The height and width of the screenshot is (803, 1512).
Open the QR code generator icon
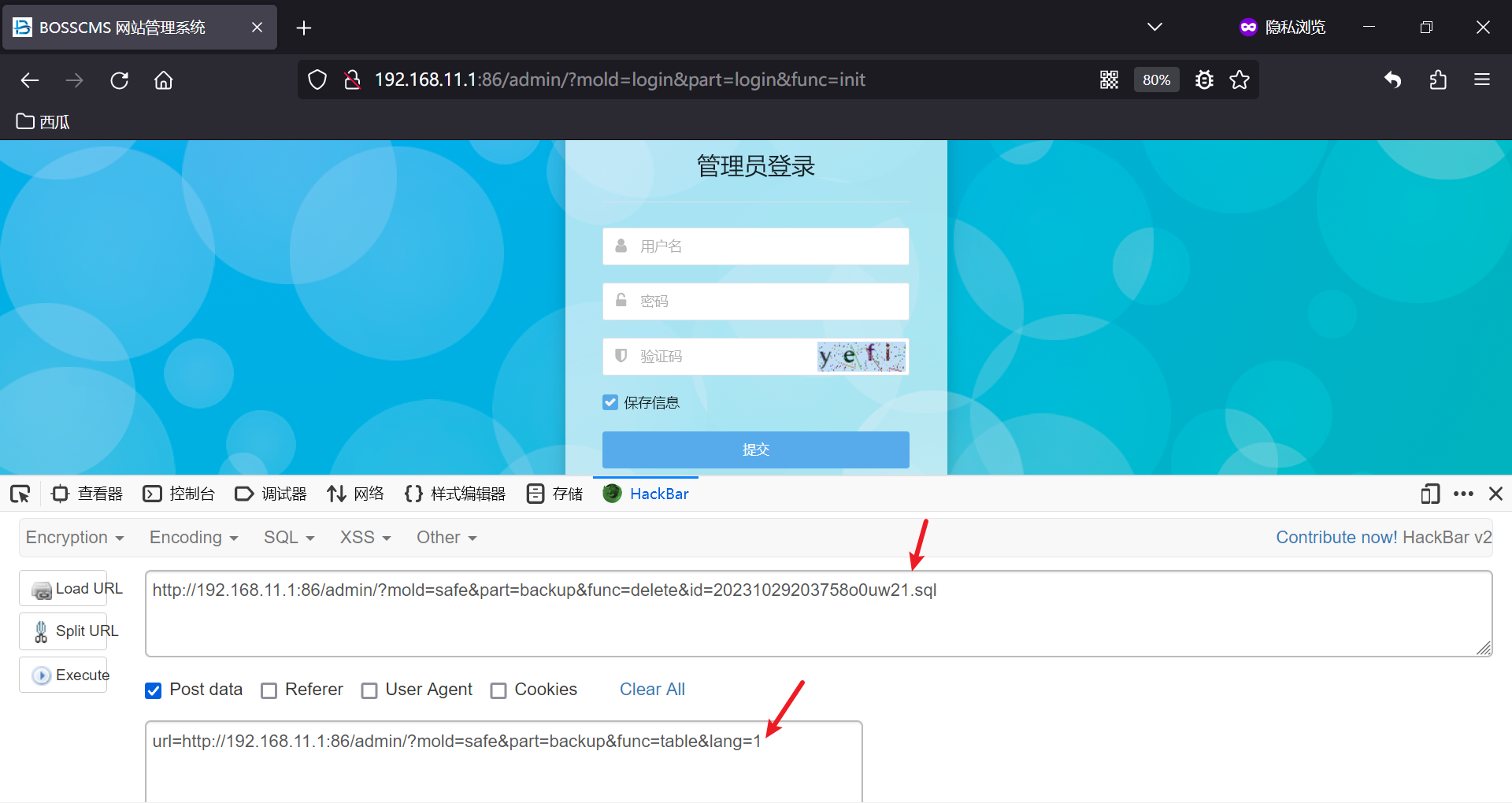[x=1110, y=80]
